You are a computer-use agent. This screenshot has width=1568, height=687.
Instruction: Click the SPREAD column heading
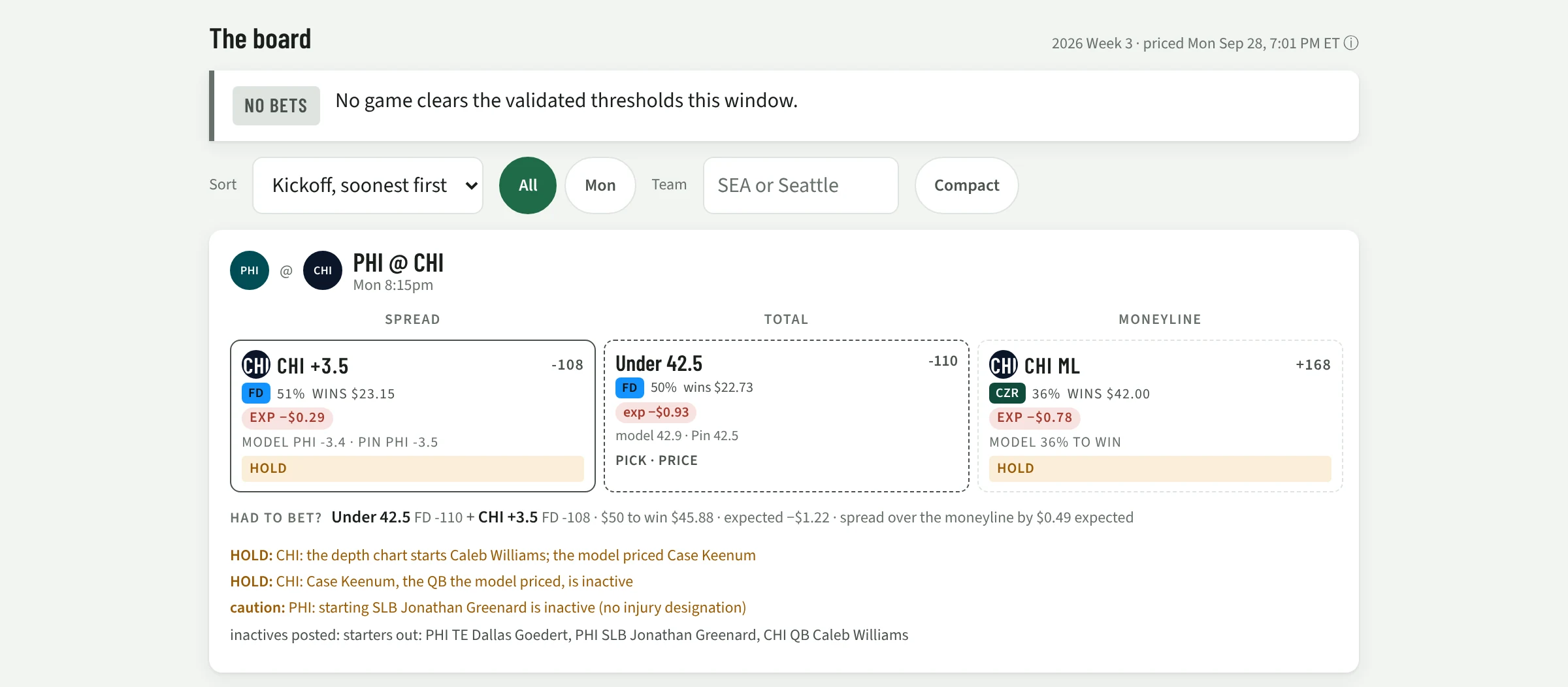pos(413,319)
